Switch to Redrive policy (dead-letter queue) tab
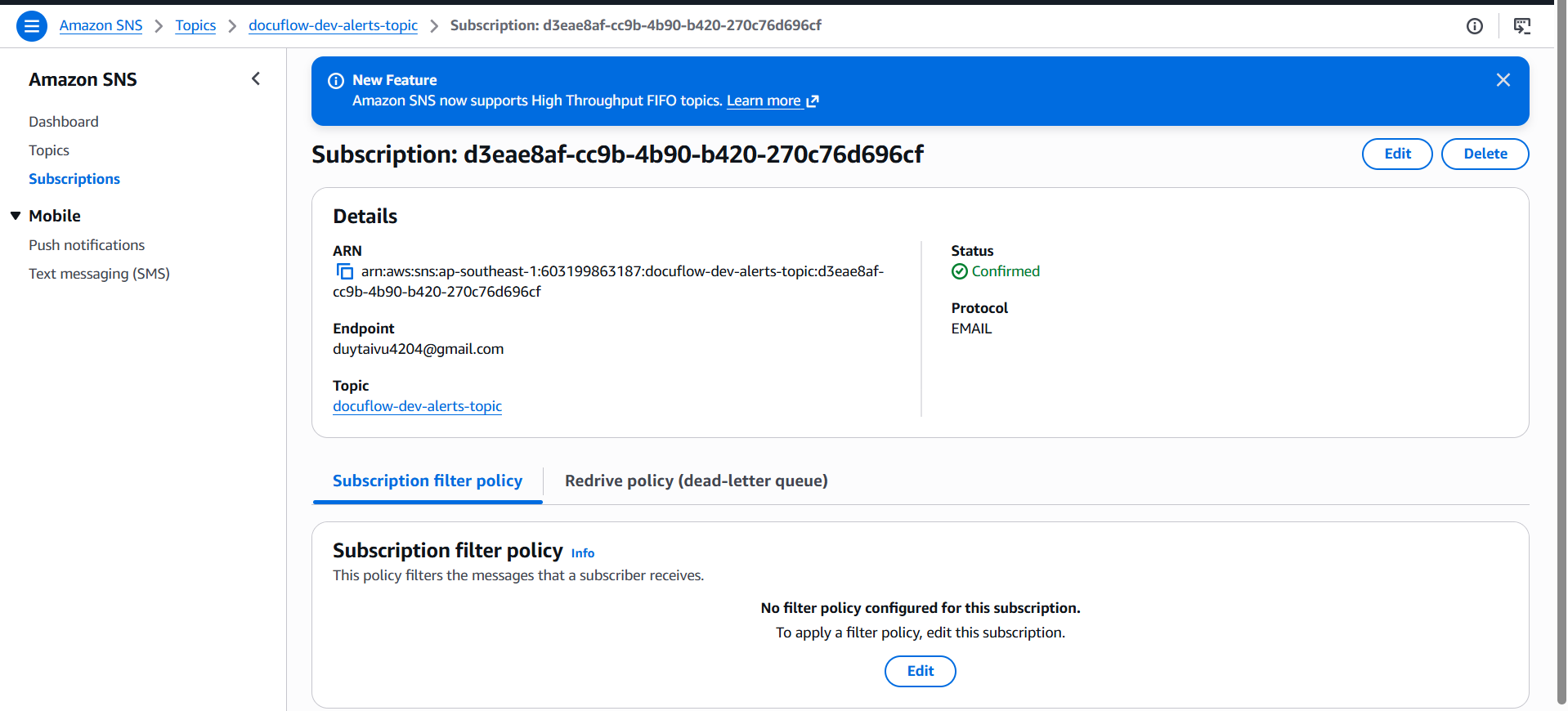 pyautogui.click(x=697, y=481)
